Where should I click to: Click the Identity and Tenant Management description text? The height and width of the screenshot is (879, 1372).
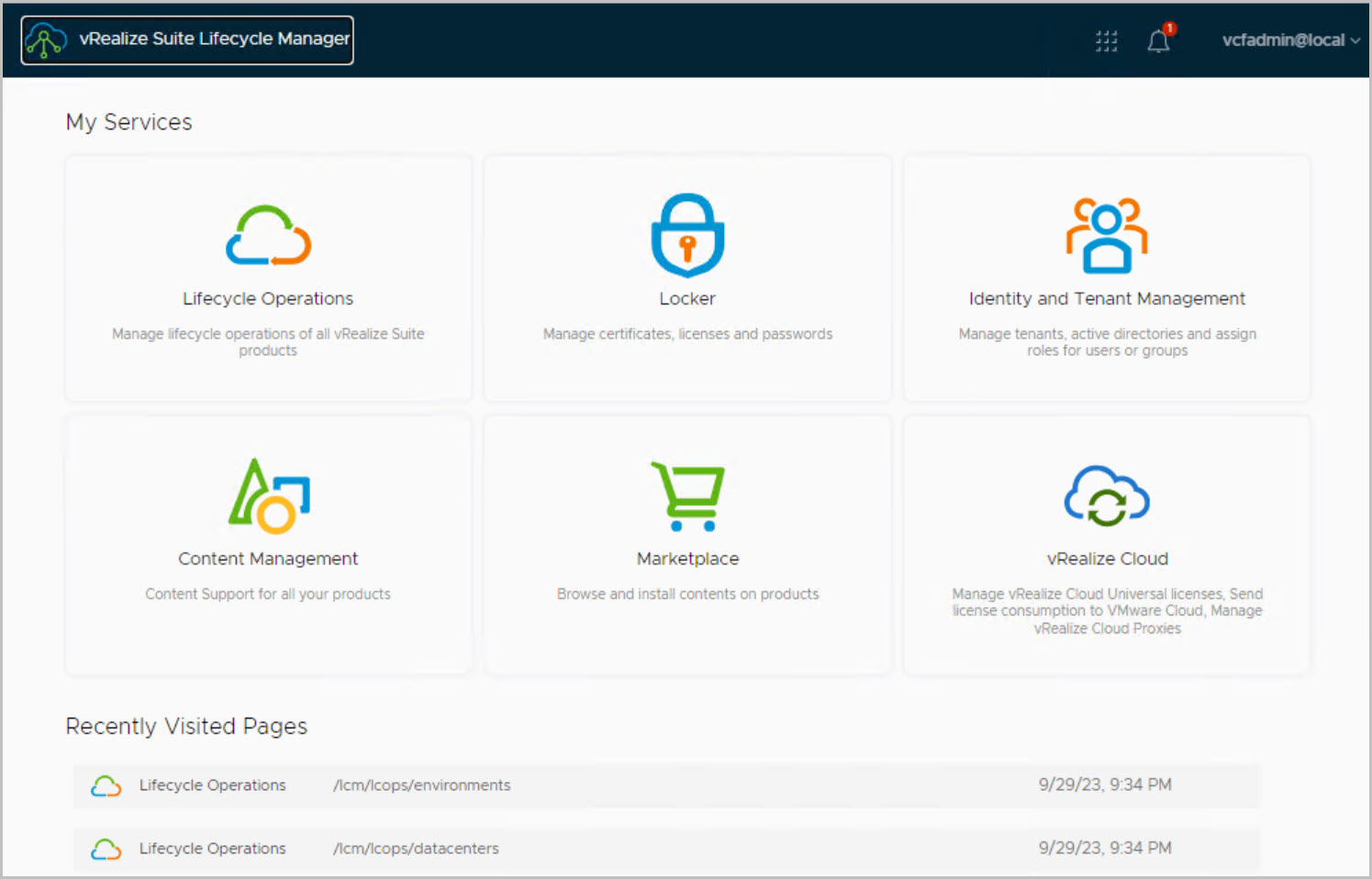(x=1107, y=342)
